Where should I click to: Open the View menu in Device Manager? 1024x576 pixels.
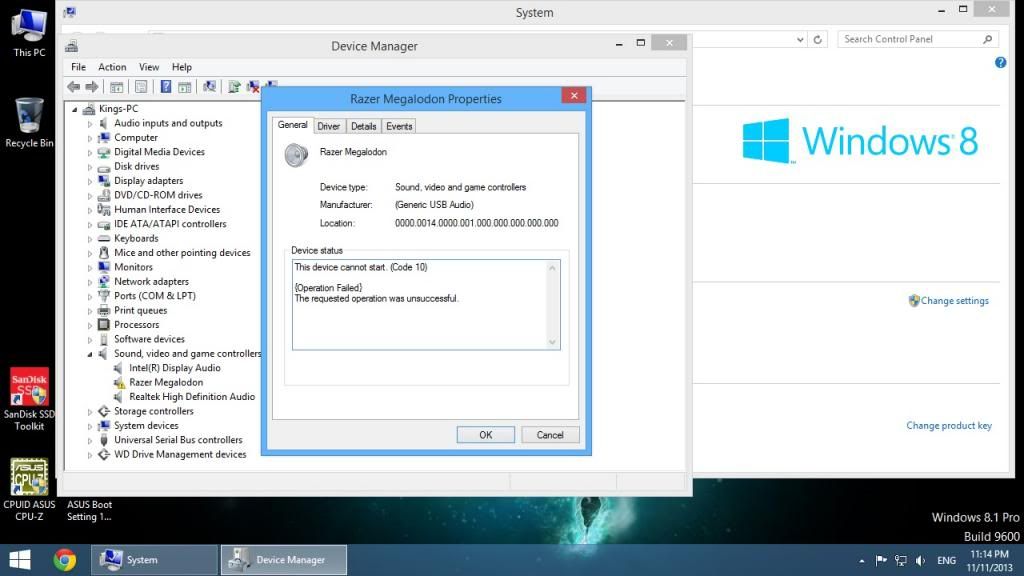tap(149, 67)
